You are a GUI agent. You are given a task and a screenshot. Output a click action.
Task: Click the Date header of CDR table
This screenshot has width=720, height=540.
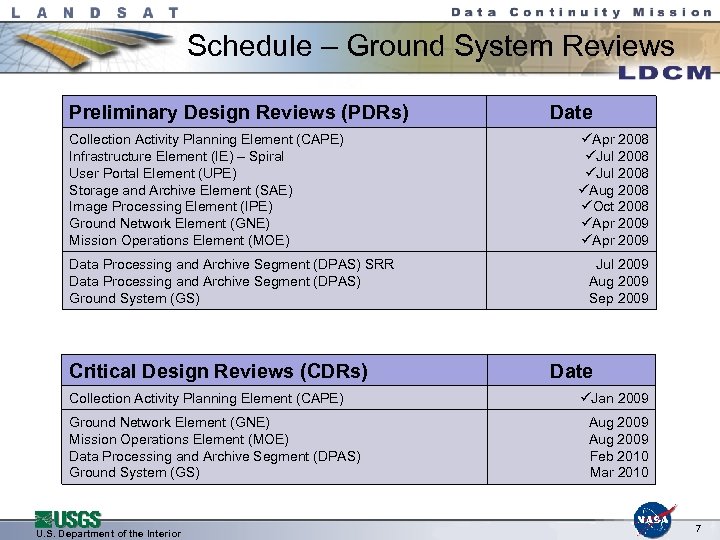point(571,371)
